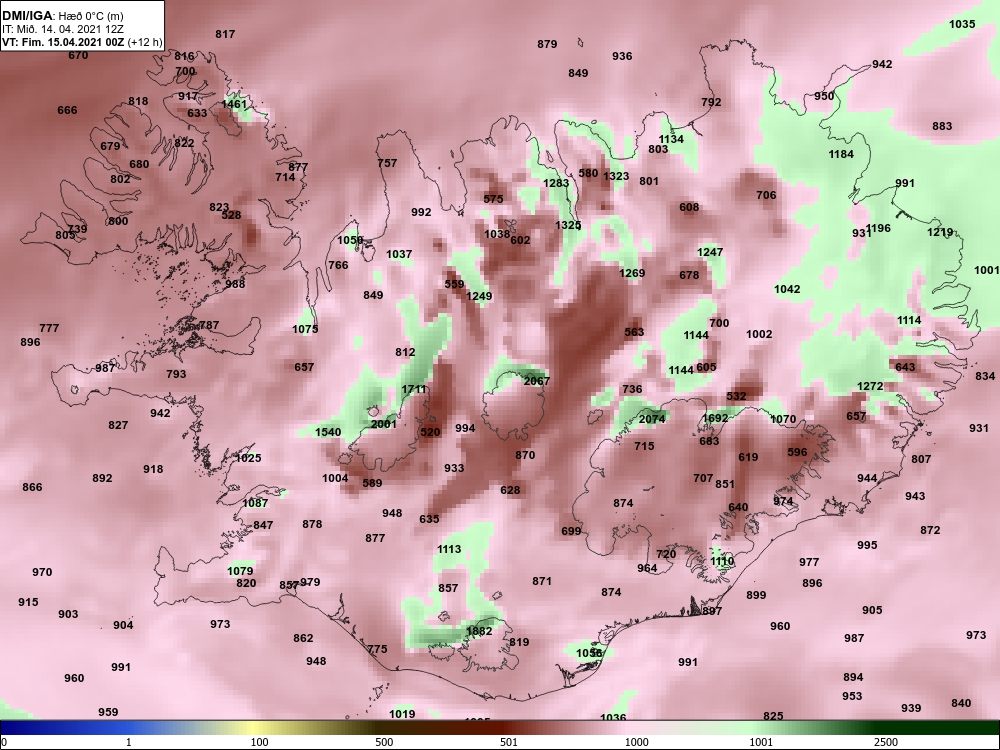Screen dimensions: 1000x750
Task: Select the 1882 value in the south
Action: coord(479,631)
